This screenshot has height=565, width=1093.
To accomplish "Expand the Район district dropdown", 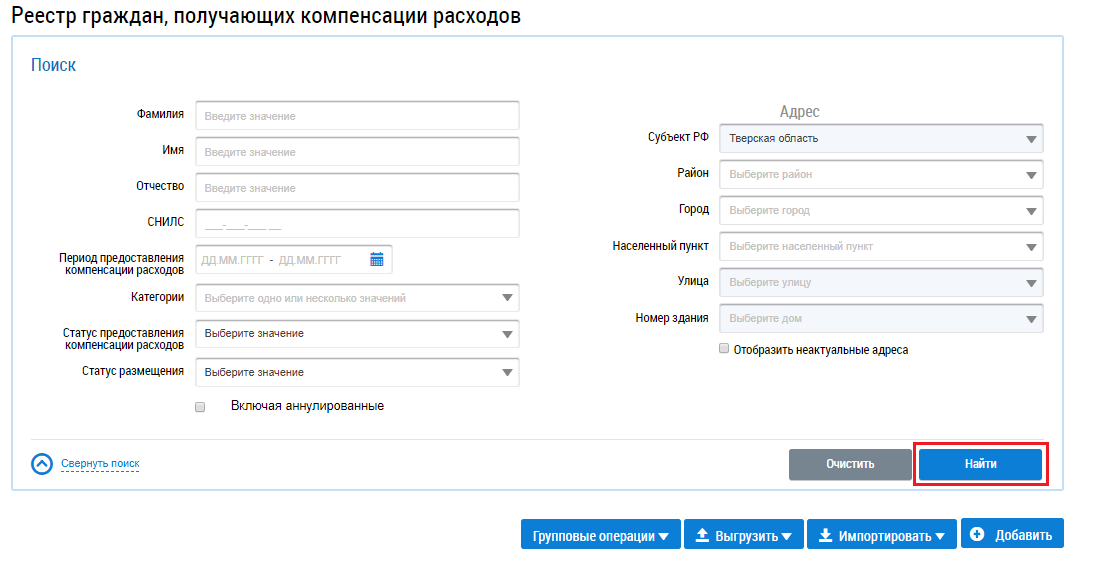I will (x=882, y=175).
